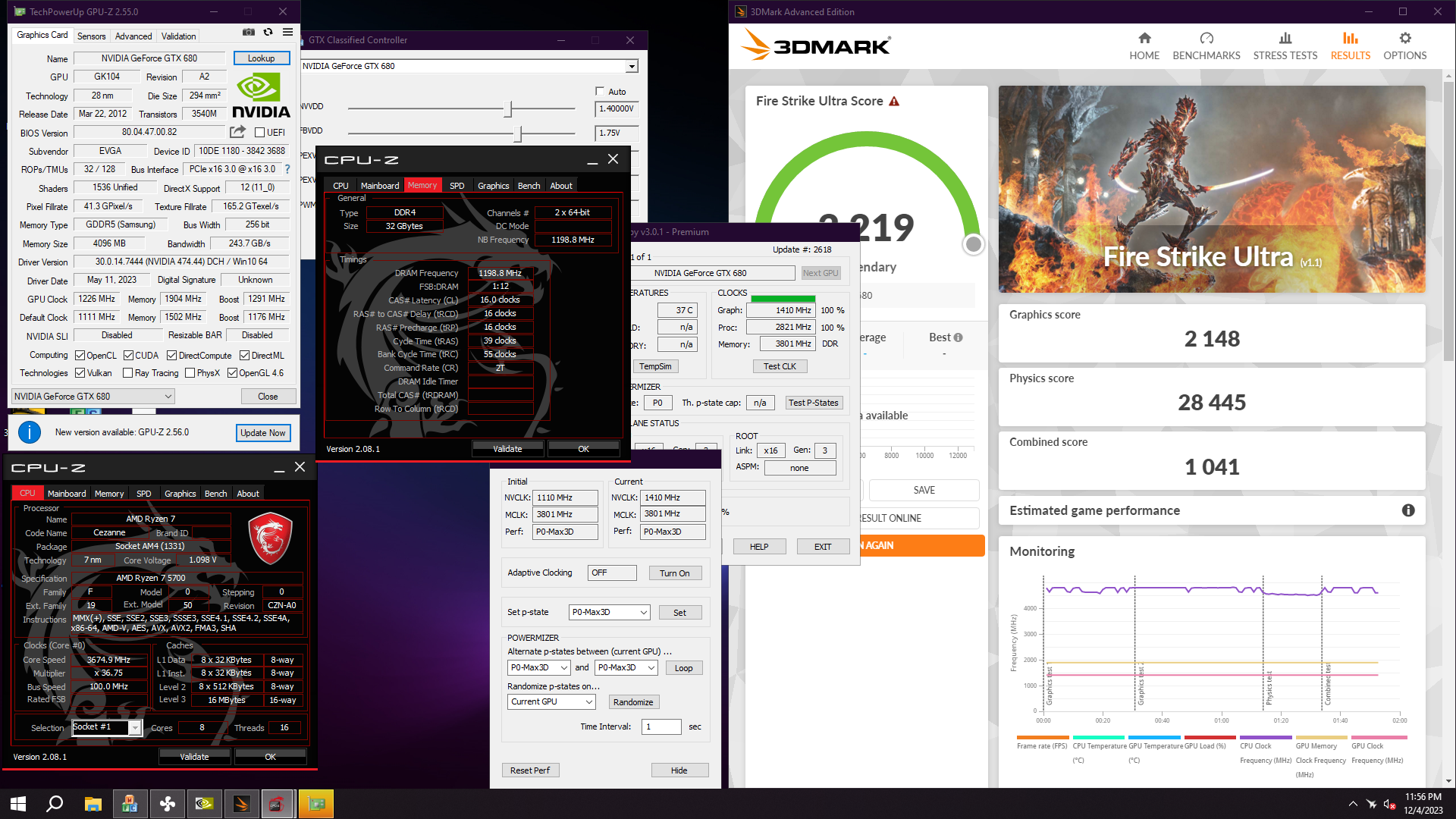Click the Bus Interface question mark icon
Screen dimensions: 1456x819
[x=287, y=169]
